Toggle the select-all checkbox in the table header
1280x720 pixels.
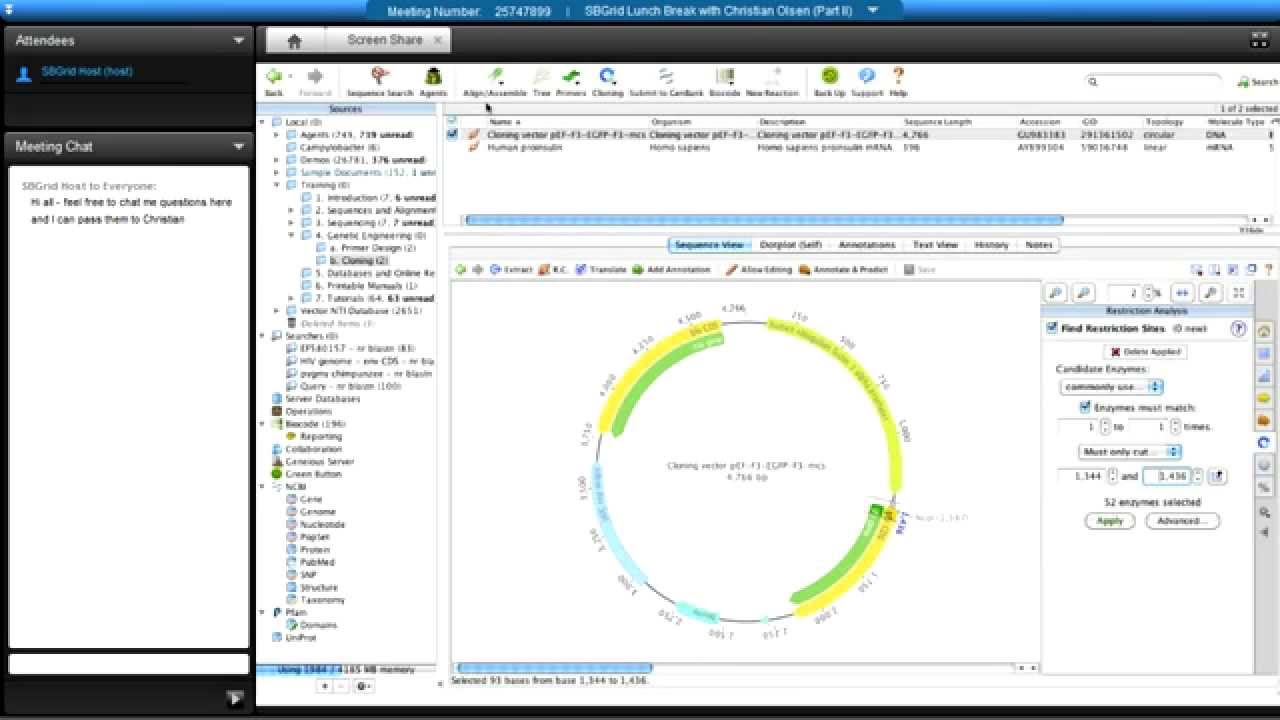click(x=453, y=121)
